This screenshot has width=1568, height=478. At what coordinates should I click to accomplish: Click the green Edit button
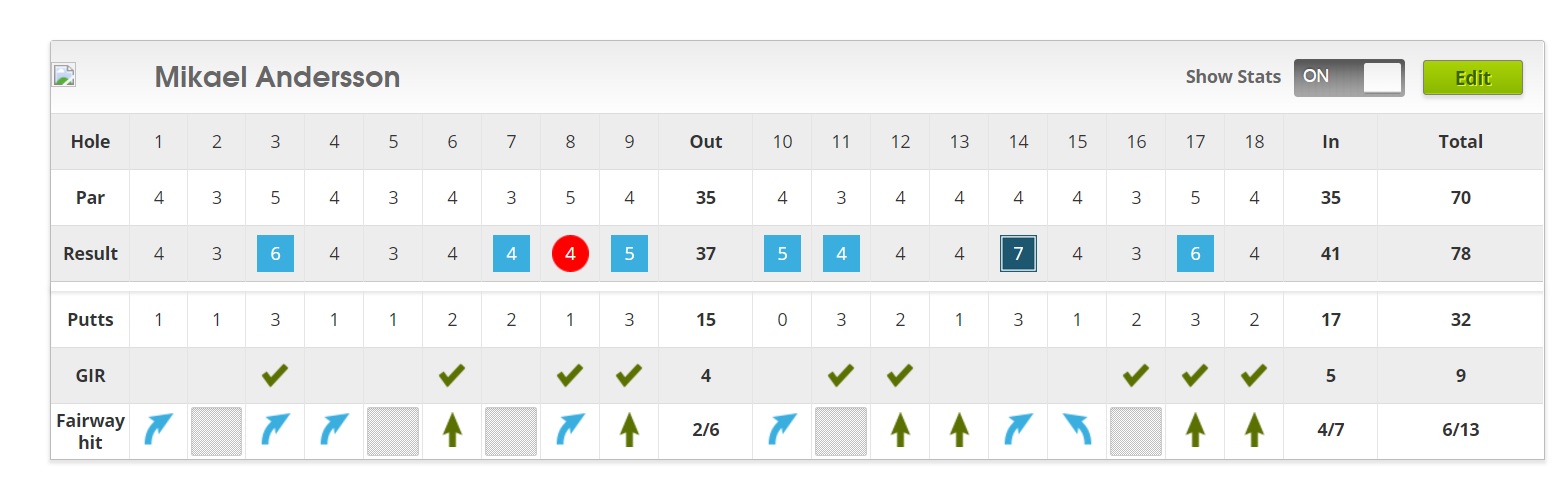pyautogui.click(x=1472, y=78)
